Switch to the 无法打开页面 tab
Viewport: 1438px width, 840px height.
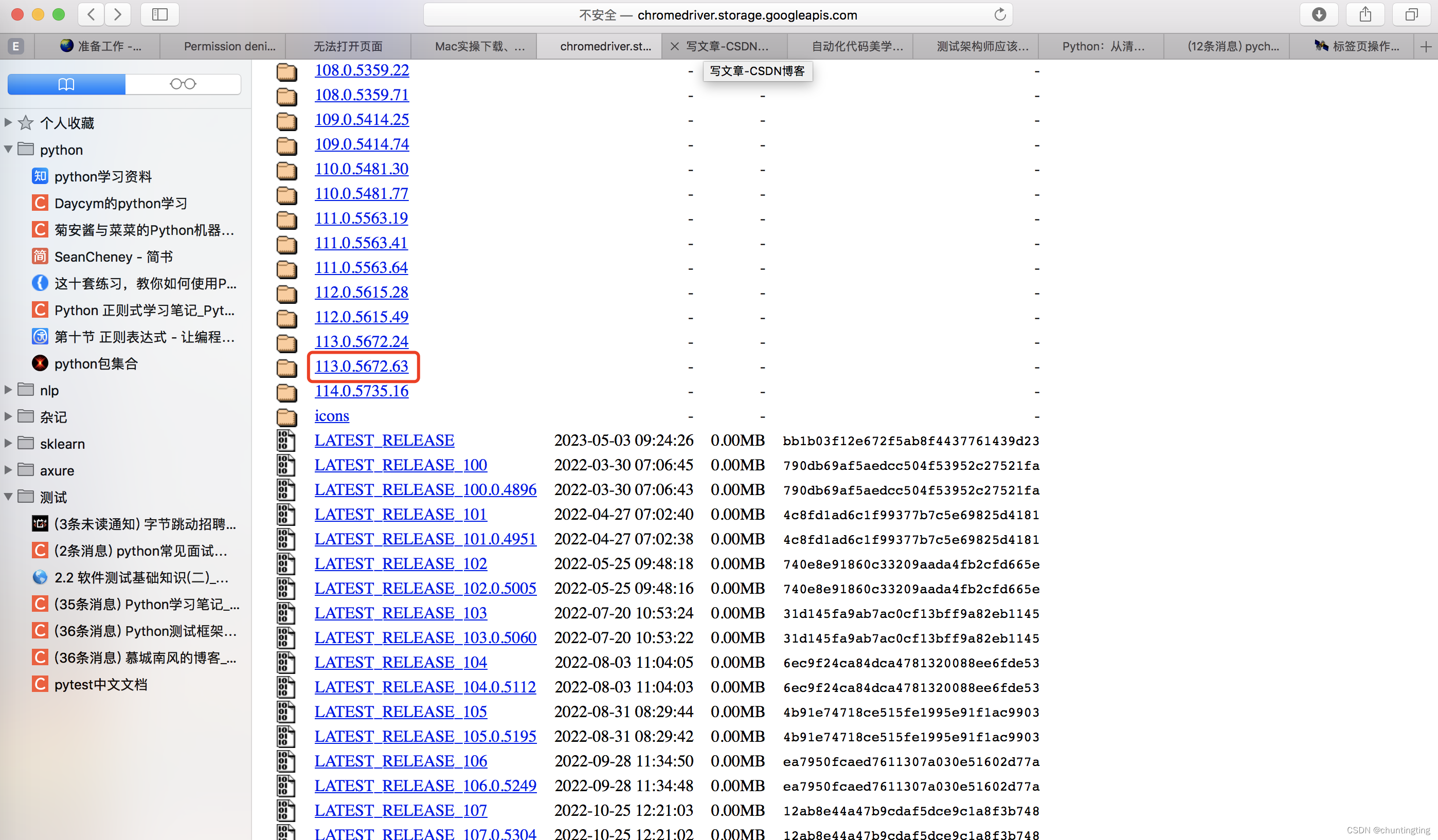[x=348, y=46]
